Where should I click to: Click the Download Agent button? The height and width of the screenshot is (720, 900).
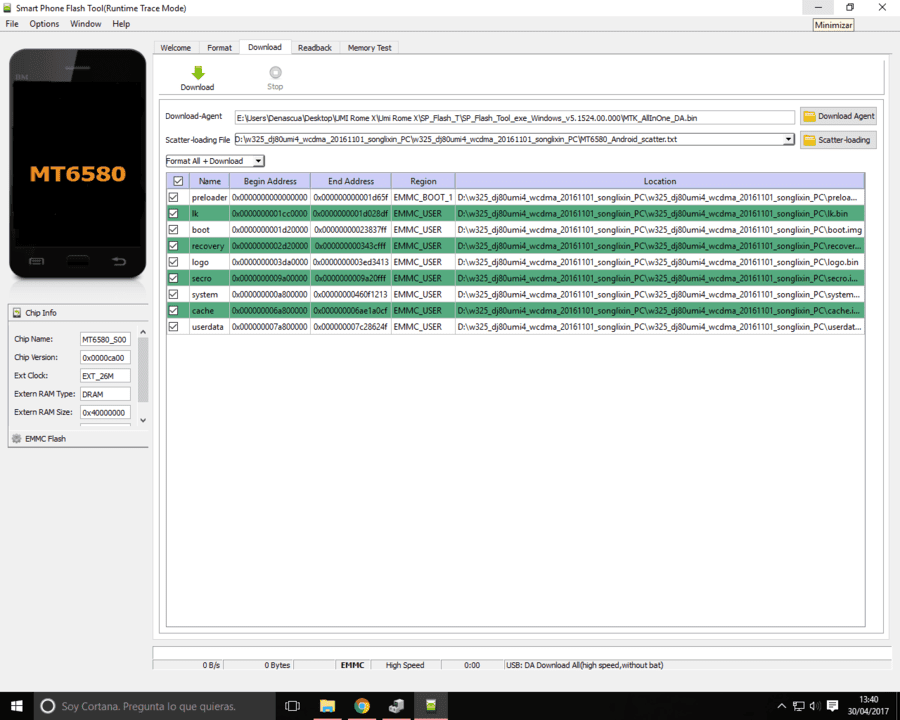[838, 116]
